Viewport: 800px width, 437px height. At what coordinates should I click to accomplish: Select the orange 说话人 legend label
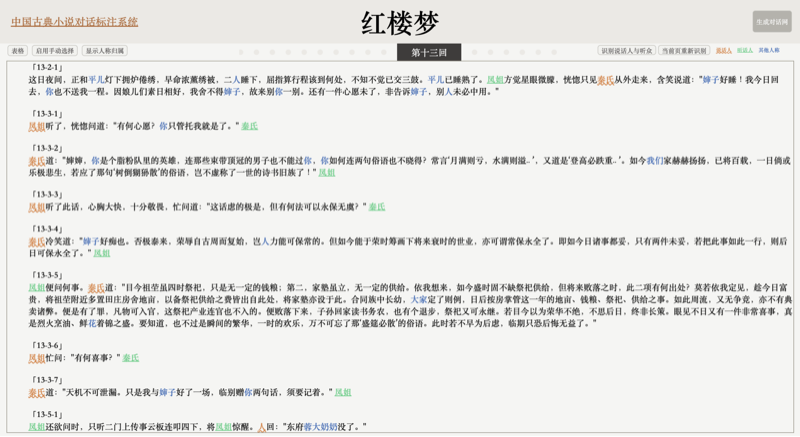pyautogui.click(x=724, y=50)
